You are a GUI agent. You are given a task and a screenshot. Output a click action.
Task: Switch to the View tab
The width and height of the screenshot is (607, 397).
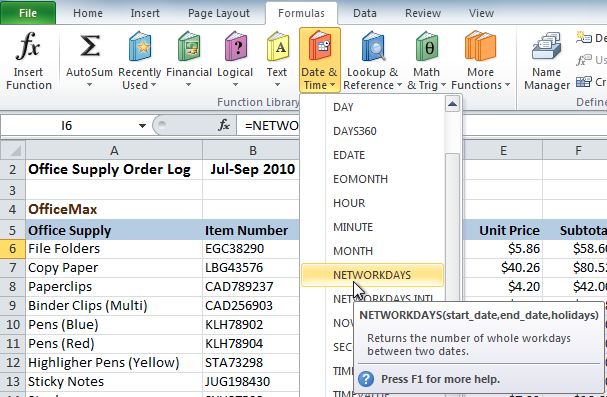click(481, 13)
